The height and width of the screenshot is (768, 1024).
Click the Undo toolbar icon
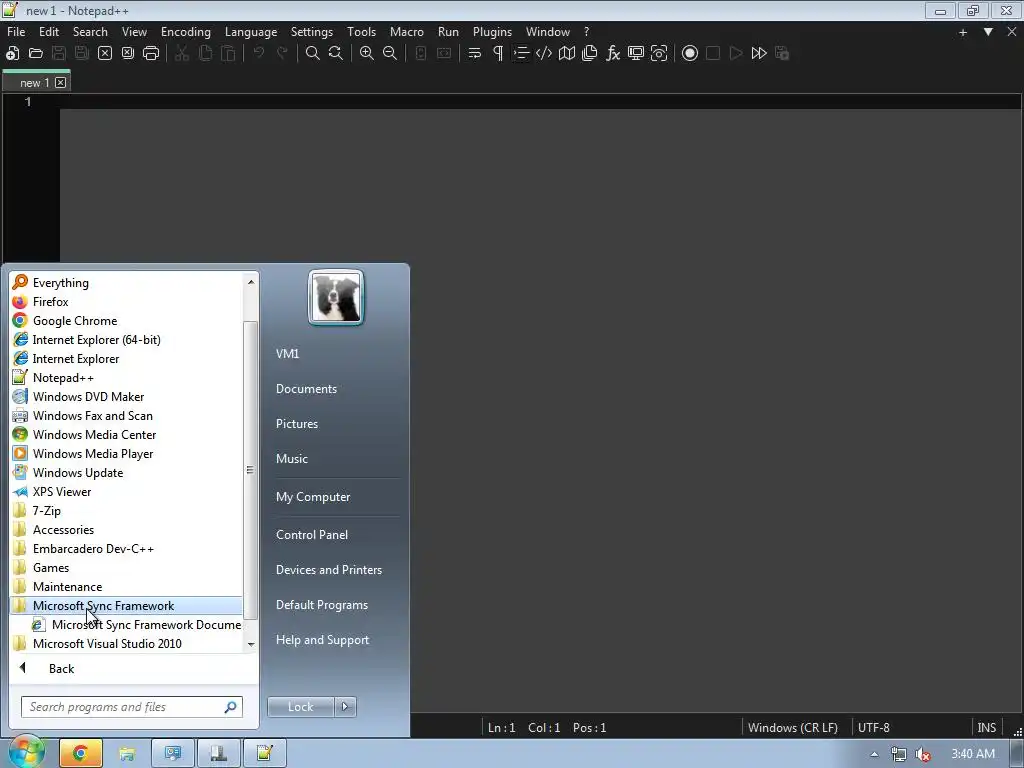point(259,54)
